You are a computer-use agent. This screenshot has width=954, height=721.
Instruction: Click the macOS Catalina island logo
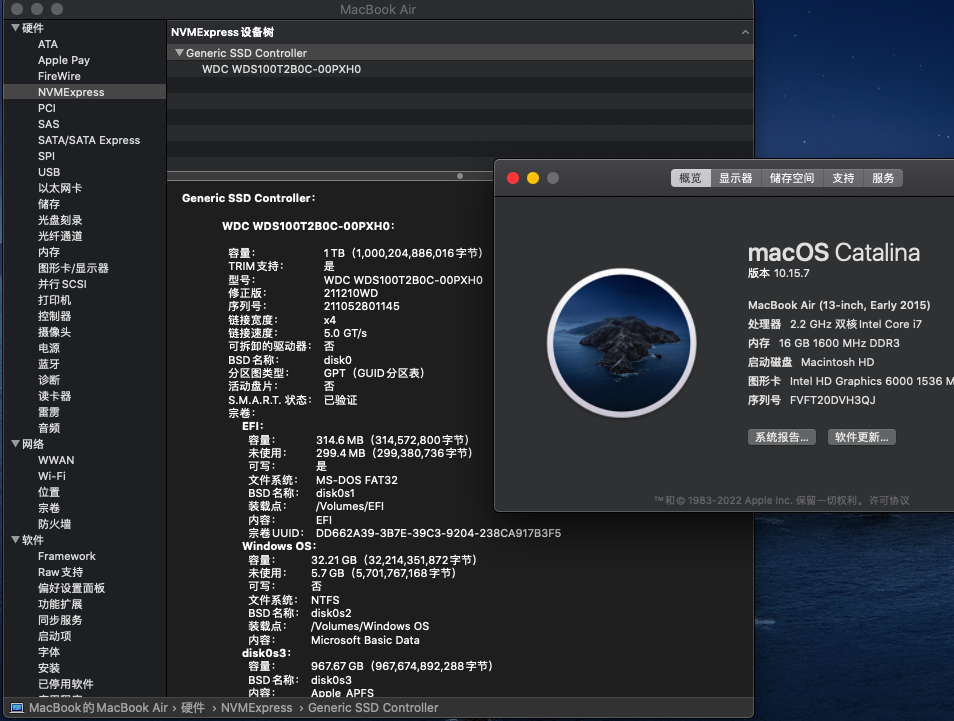[x=621, y=343]
